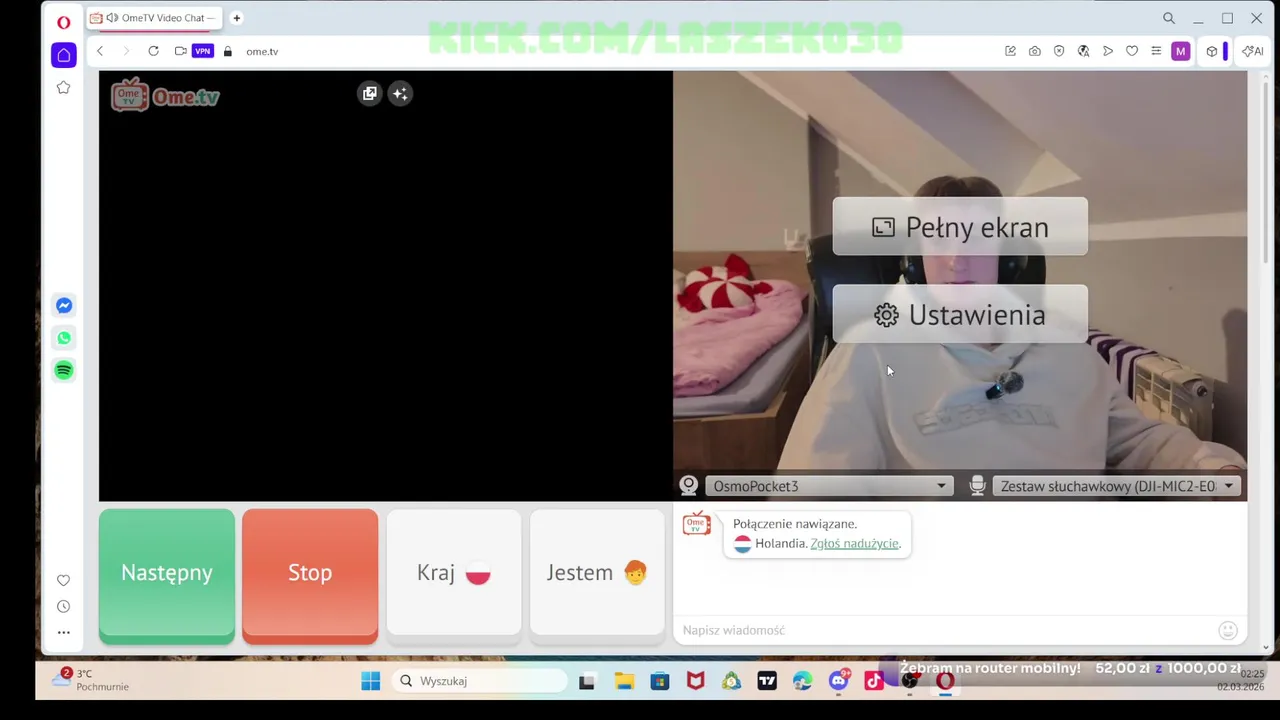Click the sparkle AI icon on video
This screenshot has width=1280, height=720.
click(x=400, y=93)
